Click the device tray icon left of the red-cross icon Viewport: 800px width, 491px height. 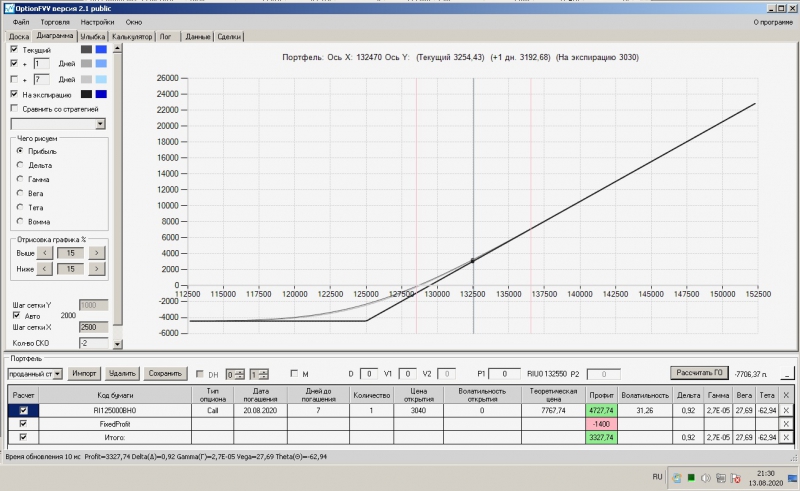click(721, 478)
